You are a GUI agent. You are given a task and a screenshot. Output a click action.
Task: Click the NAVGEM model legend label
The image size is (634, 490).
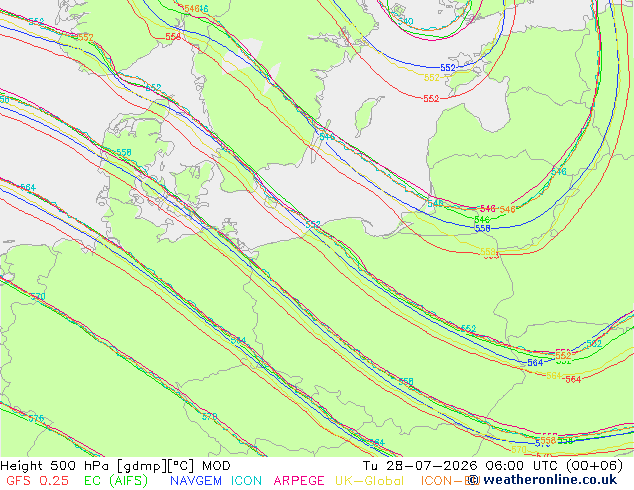tap(196, 481)
